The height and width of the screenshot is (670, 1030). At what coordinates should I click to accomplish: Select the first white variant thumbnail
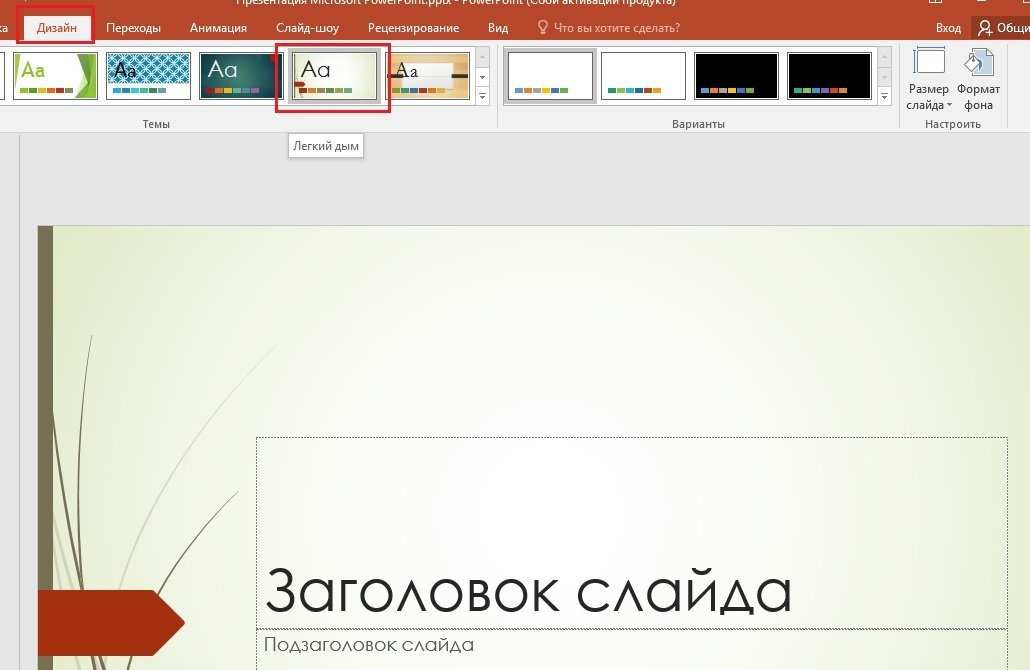pos(551,75)
